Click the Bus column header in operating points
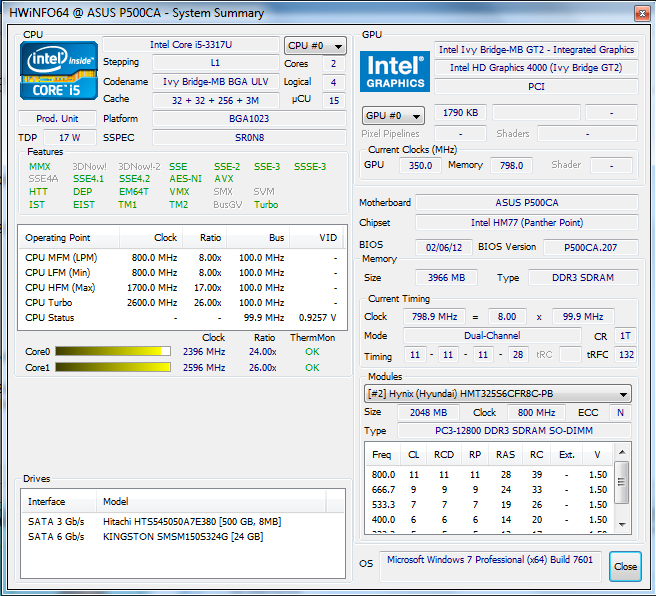Viewport: 656px width, 596px height. [258, 238]
